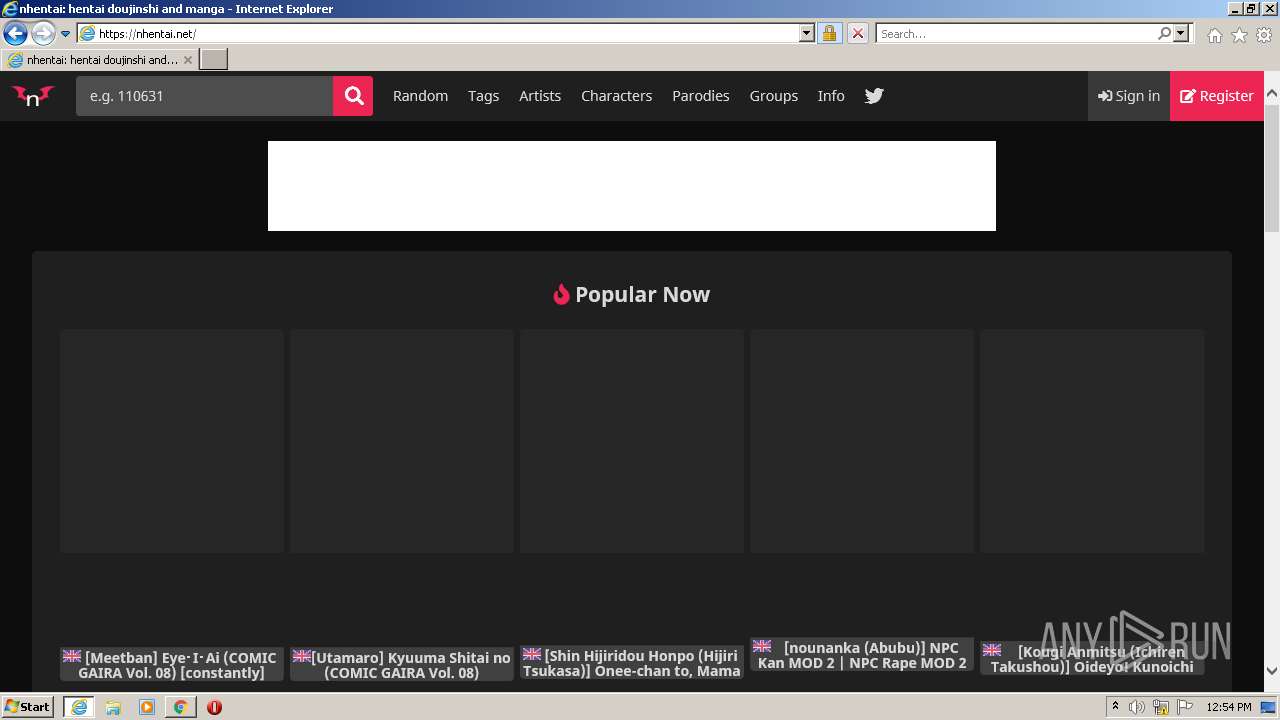Image resolution: width=1280 pixels, height=720 pixels.
Task: Click the Internet Explorer taskbar icon
Action: (79, 707)
